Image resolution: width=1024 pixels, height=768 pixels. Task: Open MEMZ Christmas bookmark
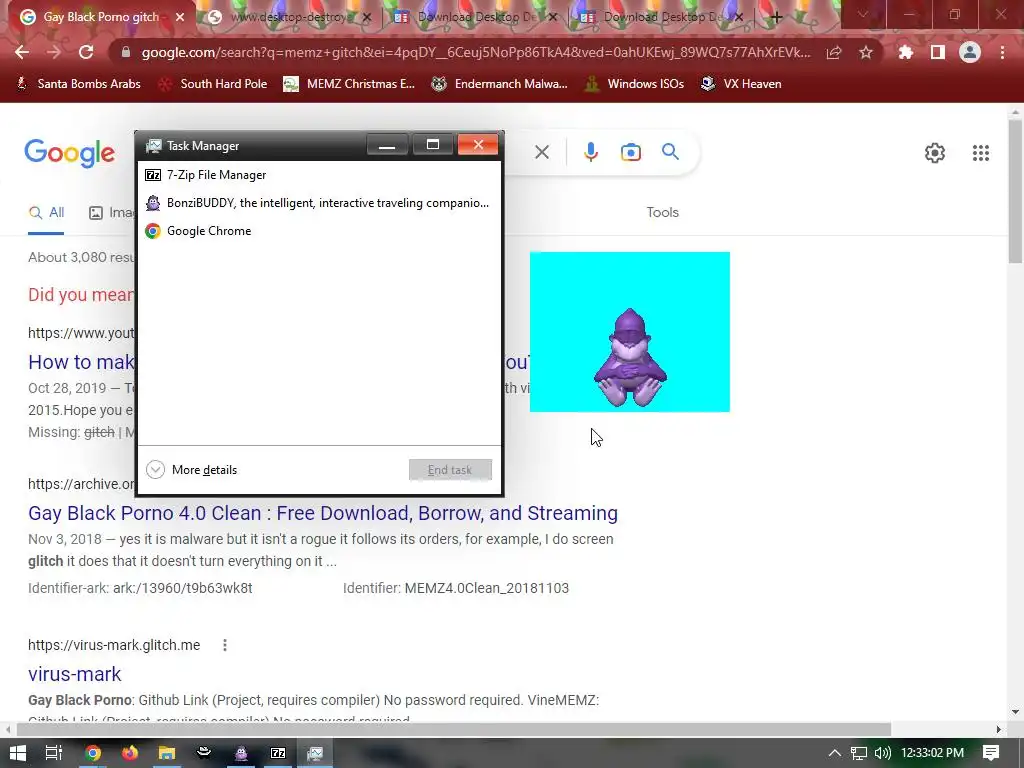coord(349,84)
